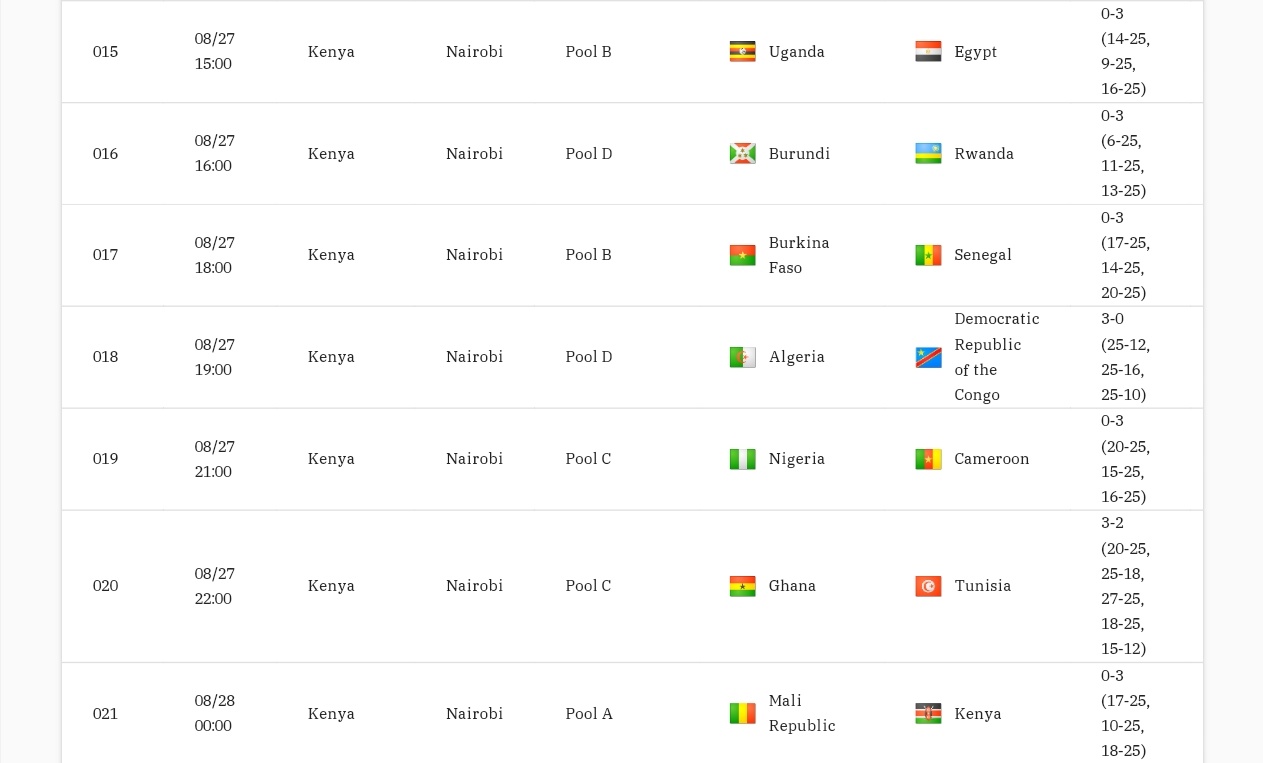
Task: Click the Democratic Republic of the Congo flag
Action: point(928,357)
